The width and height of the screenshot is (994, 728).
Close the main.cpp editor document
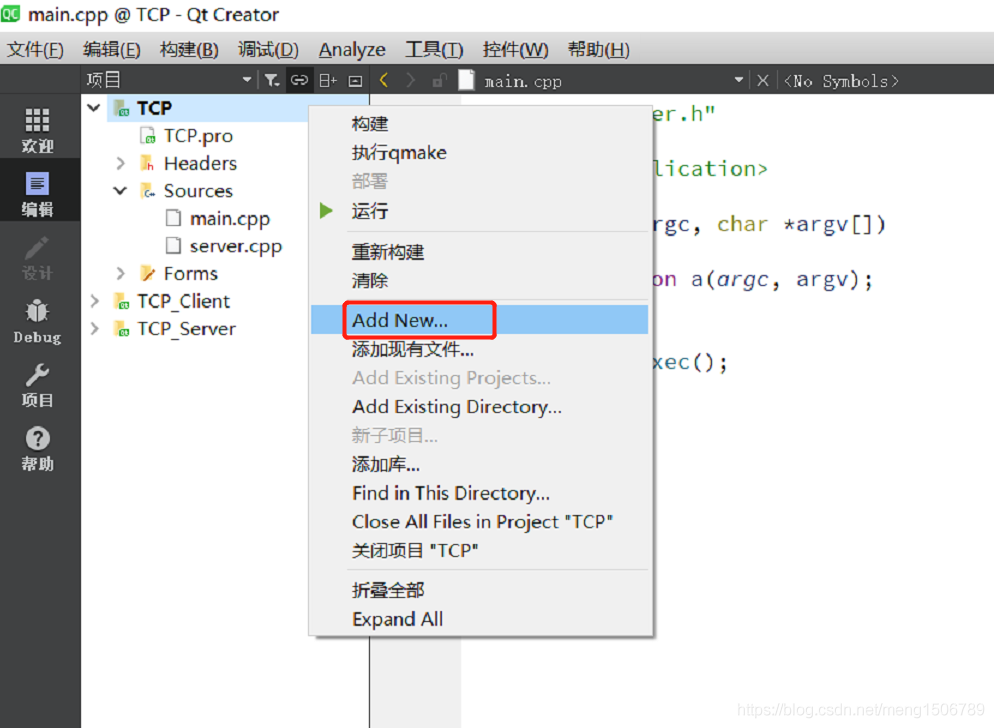tap(763, 81)
